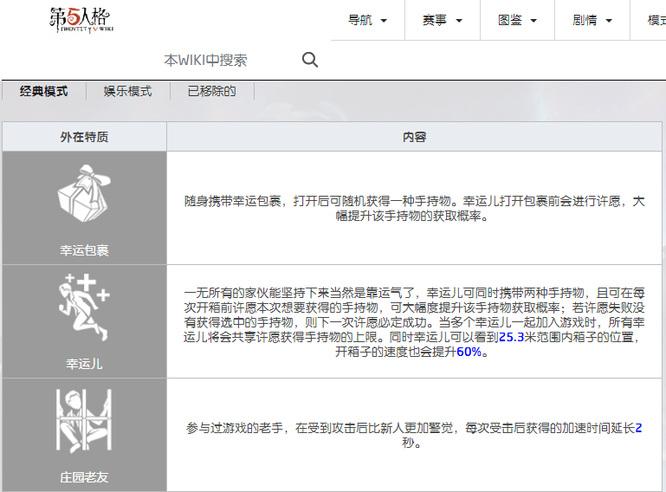Click the 庄园老友 trait icon
The width and height of the screenshot is (666, 492).
click(84, 421)
